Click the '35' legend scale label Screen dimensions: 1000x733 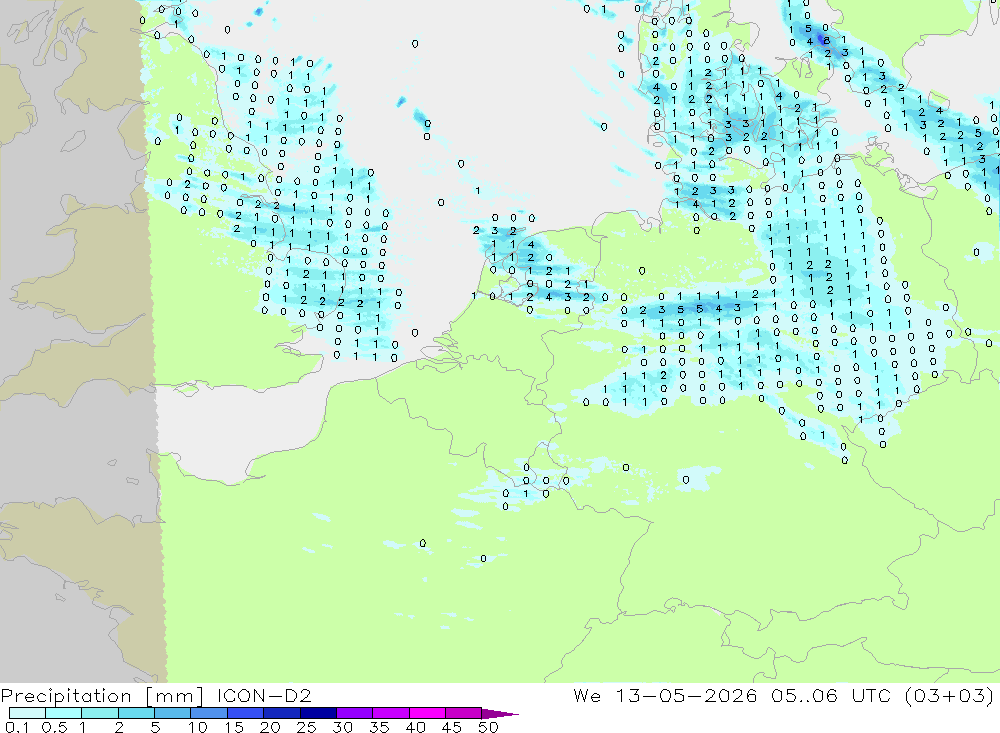coord(379,727)
